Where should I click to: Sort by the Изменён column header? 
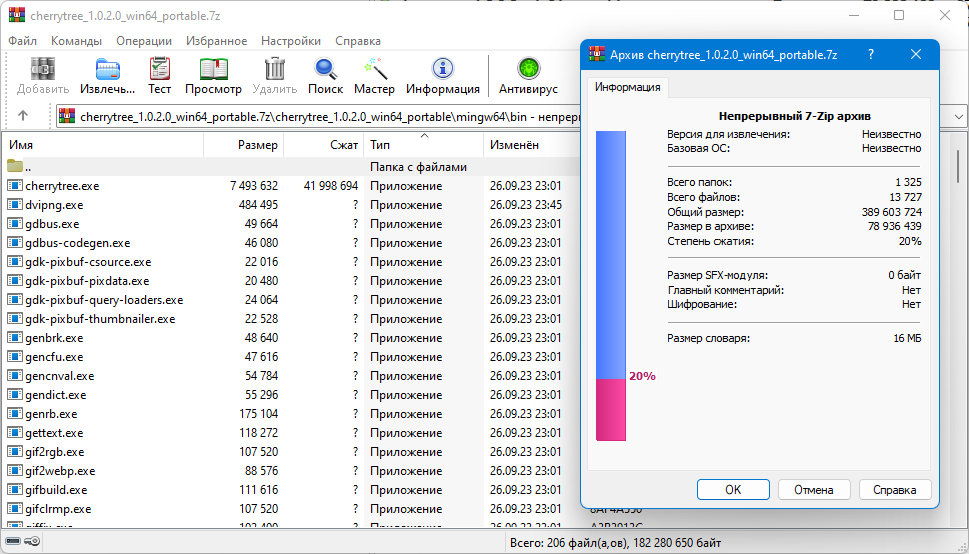point(531,145)
